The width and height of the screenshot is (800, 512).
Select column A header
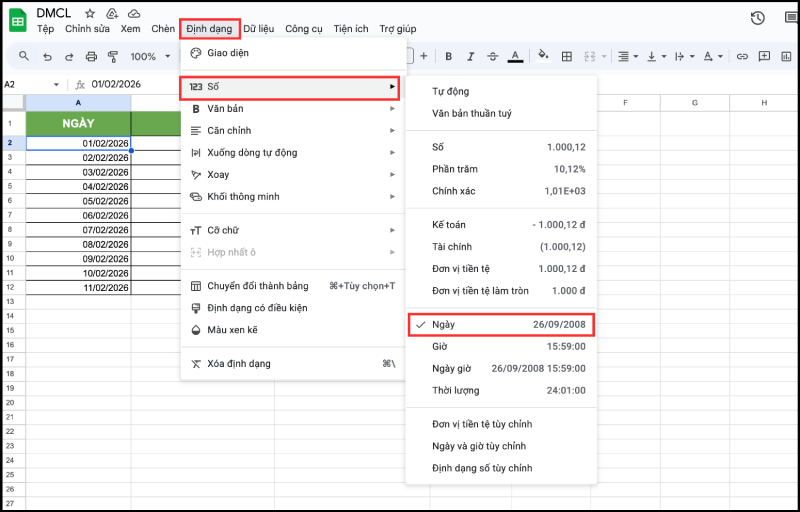(79, 103)
